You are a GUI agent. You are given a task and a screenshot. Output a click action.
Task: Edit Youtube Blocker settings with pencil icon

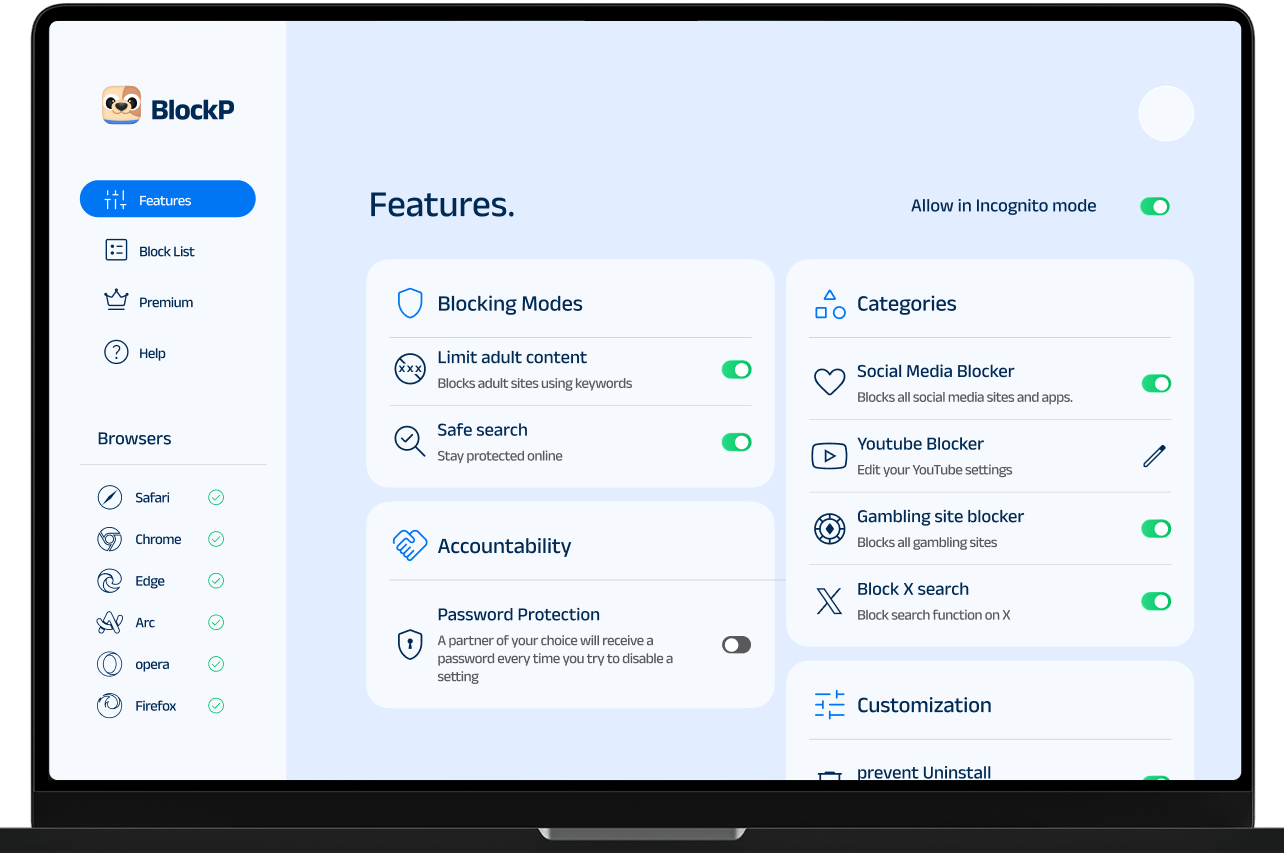pos(1155,456)
